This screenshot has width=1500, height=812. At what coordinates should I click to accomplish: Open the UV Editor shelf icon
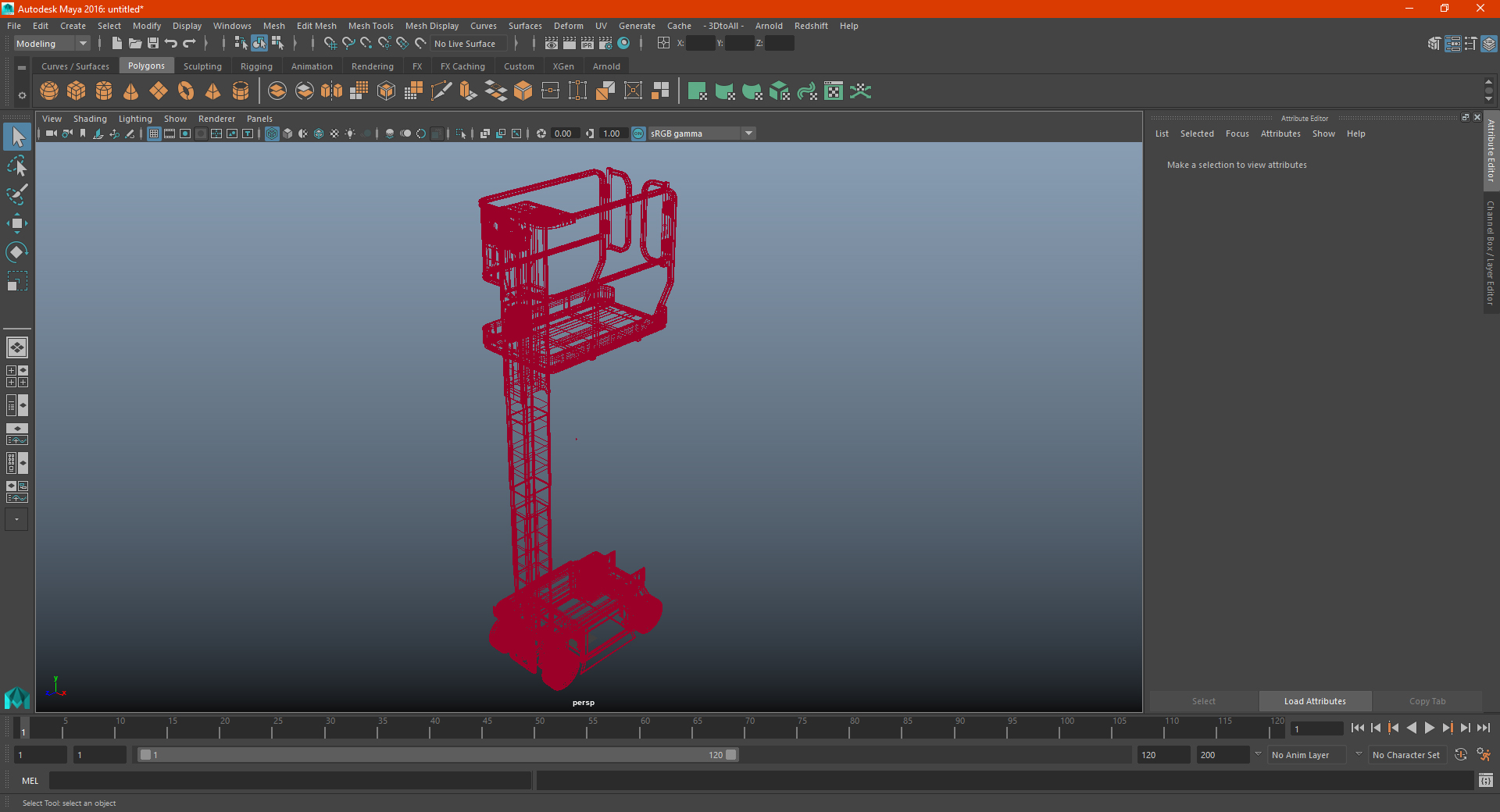(x=834, y=91)
